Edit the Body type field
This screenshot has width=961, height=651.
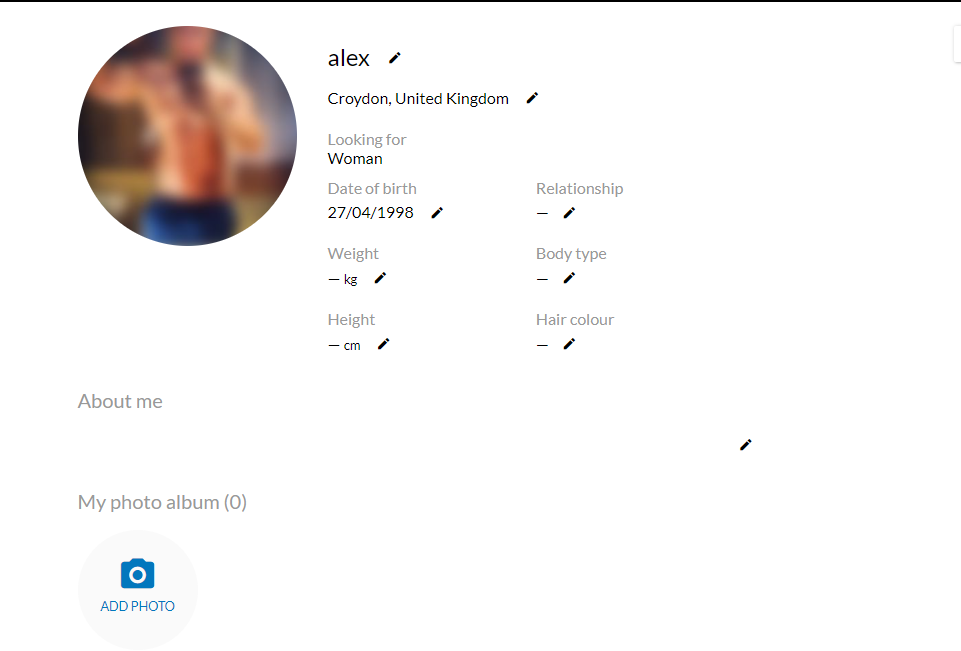pos(569,278)
